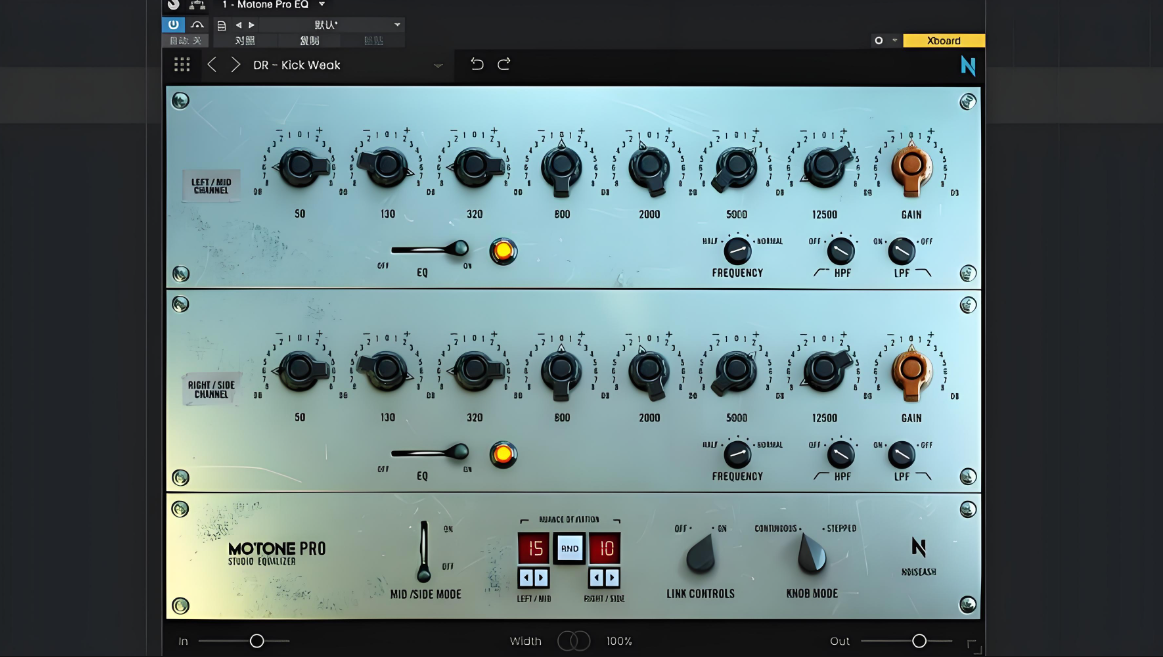1163x657 pixels.
Task: Toggle the Link Controls off/on knob
Action: coord(700,555)
